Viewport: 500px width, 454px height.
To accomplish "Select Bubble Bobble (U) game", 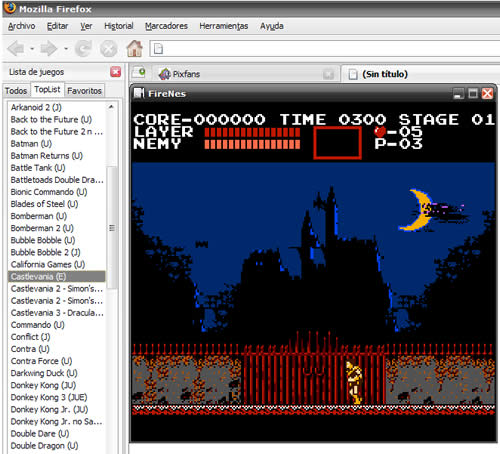I will 57,240.
